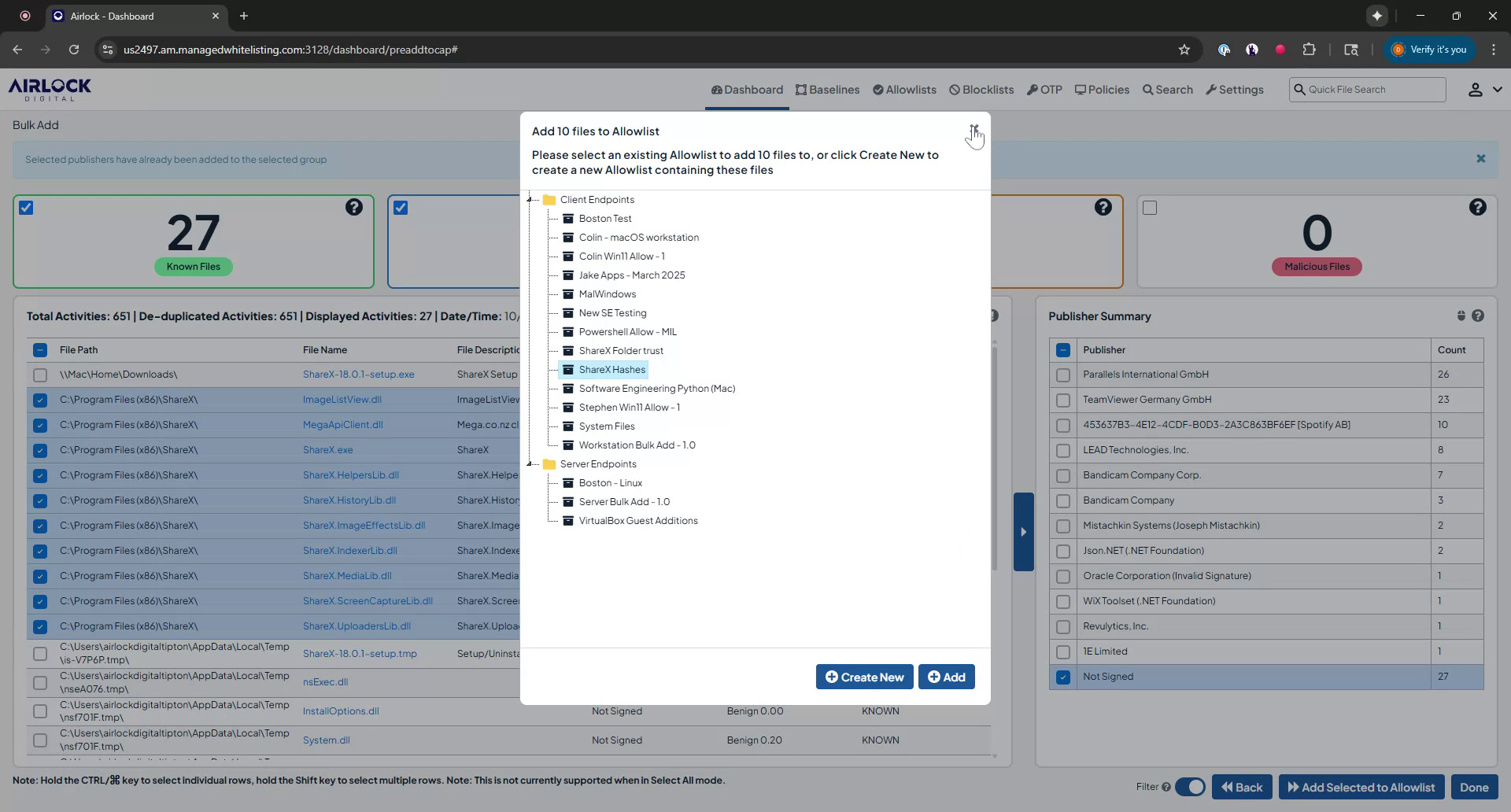Uncheck the Not Signed publisher checkbox
The height and width of the screenshot is (812, 1511).
tap(1063, 677)
